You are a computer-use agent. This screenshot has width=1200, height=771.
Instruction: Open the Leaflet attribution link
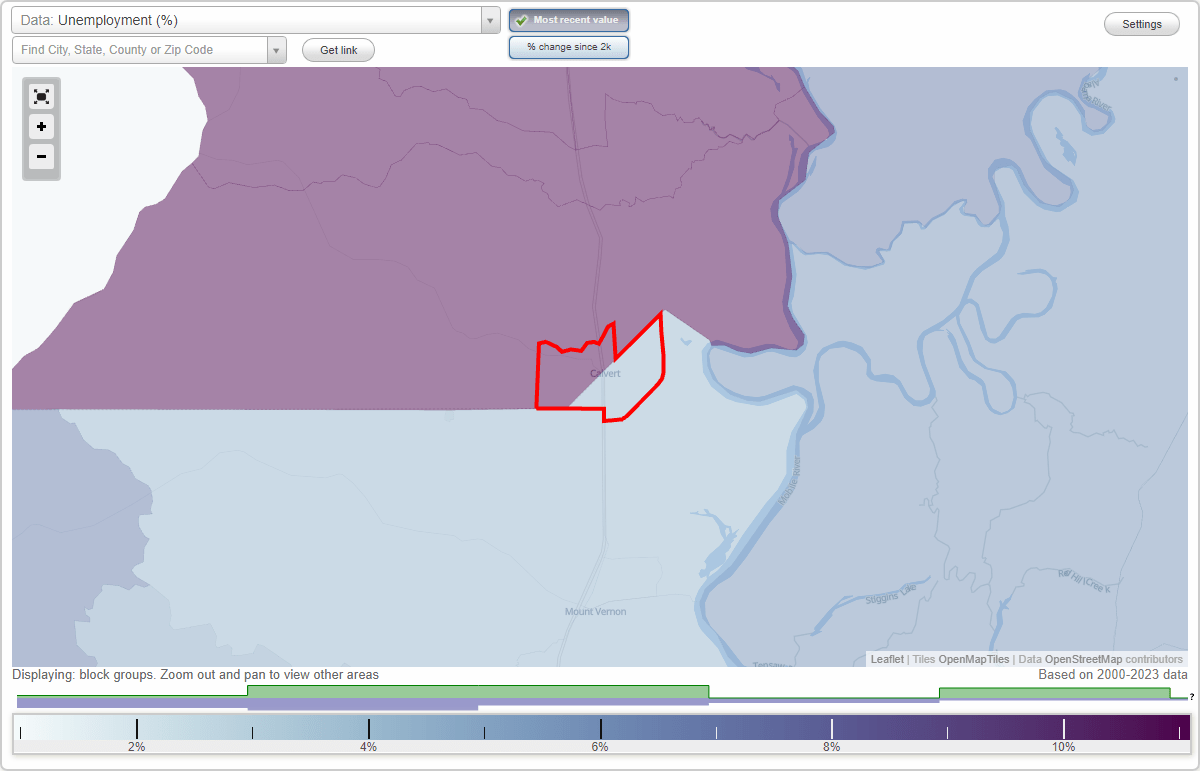point(886,659)
